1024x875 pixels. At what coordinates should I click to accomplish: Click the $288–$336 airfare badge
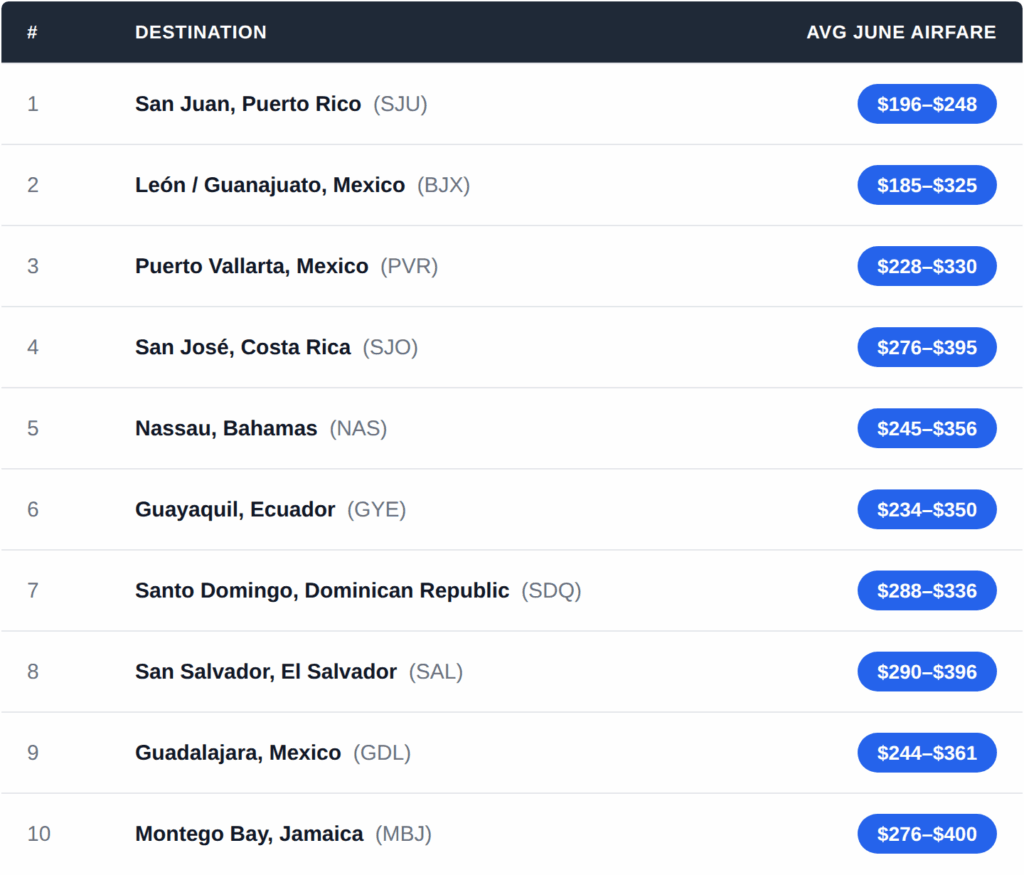click(927, 590)
